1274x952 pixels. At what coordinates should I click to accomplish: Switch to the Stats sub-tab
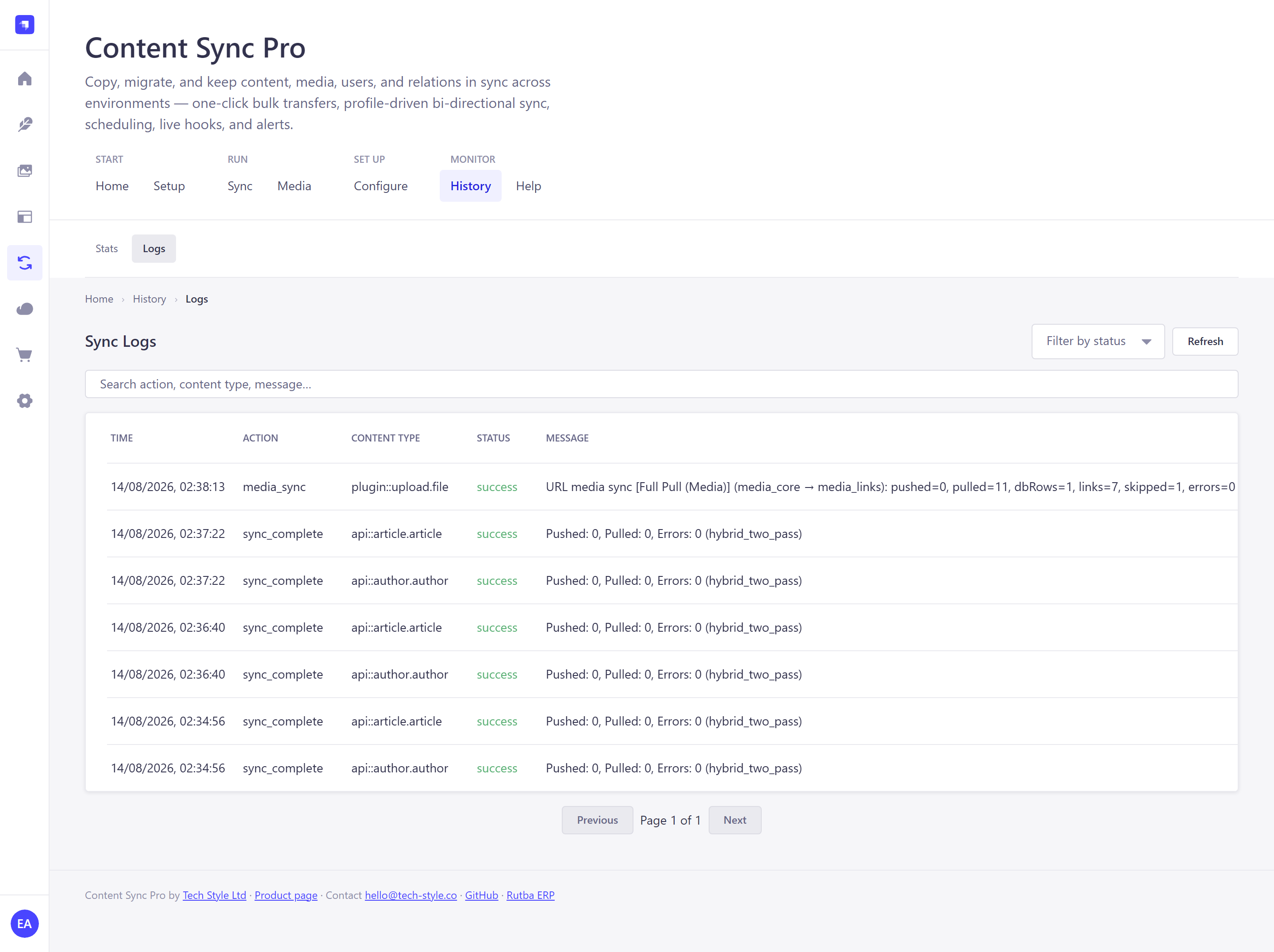click(x=107, y=249)
